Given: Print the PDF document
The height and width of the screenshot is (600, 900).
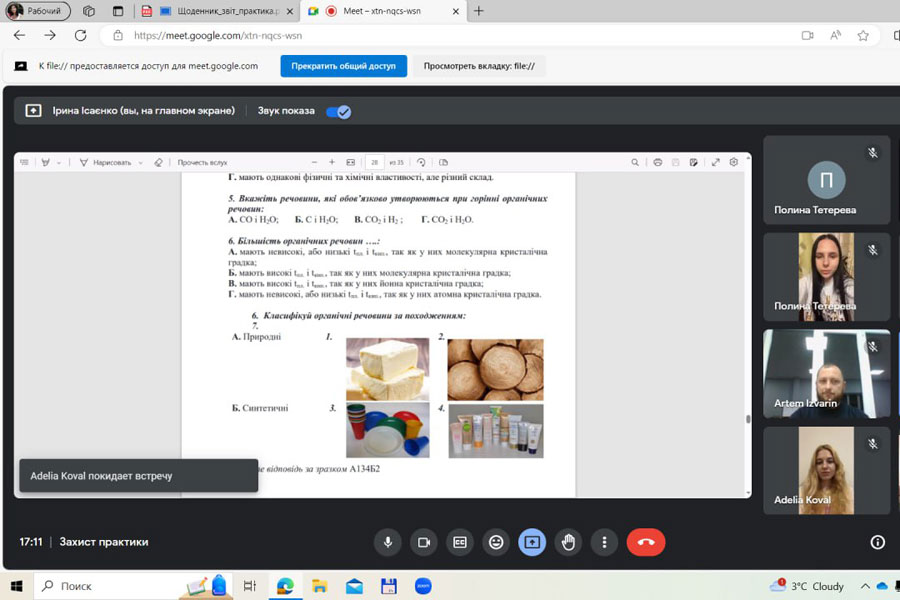Looking at the screenshot, I should tap(658, 162).
